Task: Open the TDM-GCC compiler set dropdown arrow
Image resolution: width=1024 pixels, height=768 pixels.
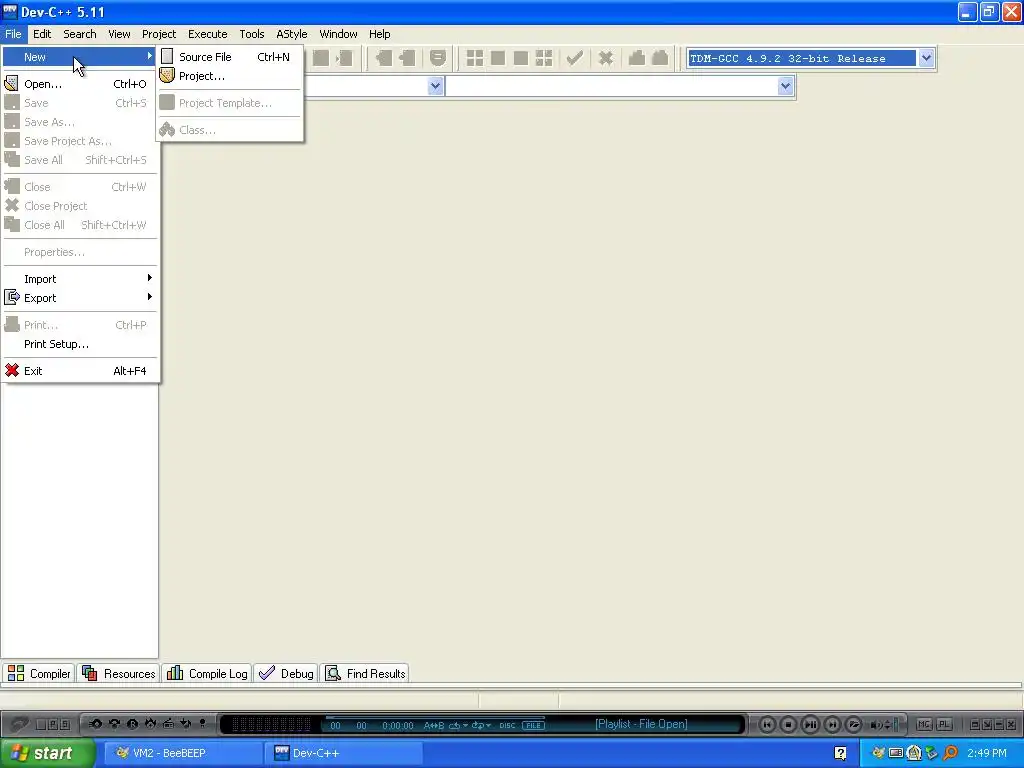Action: [x=926, y=58]
